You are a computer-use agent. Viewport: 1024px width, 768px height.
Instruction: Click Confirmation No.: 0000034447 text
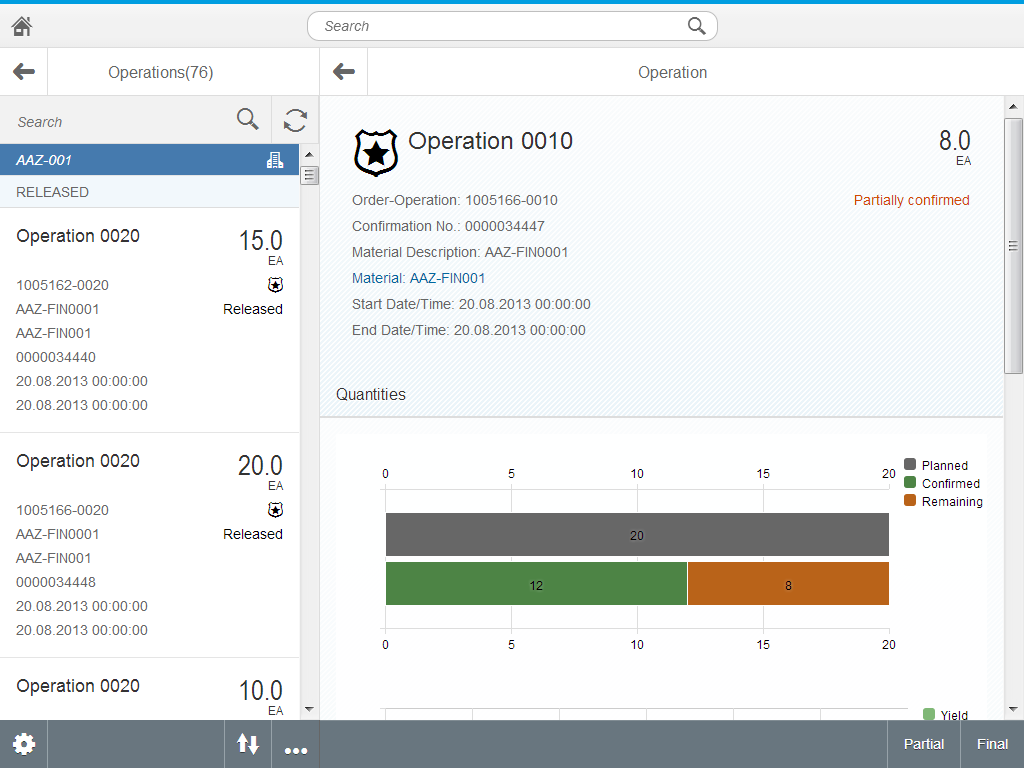(448, 227)
